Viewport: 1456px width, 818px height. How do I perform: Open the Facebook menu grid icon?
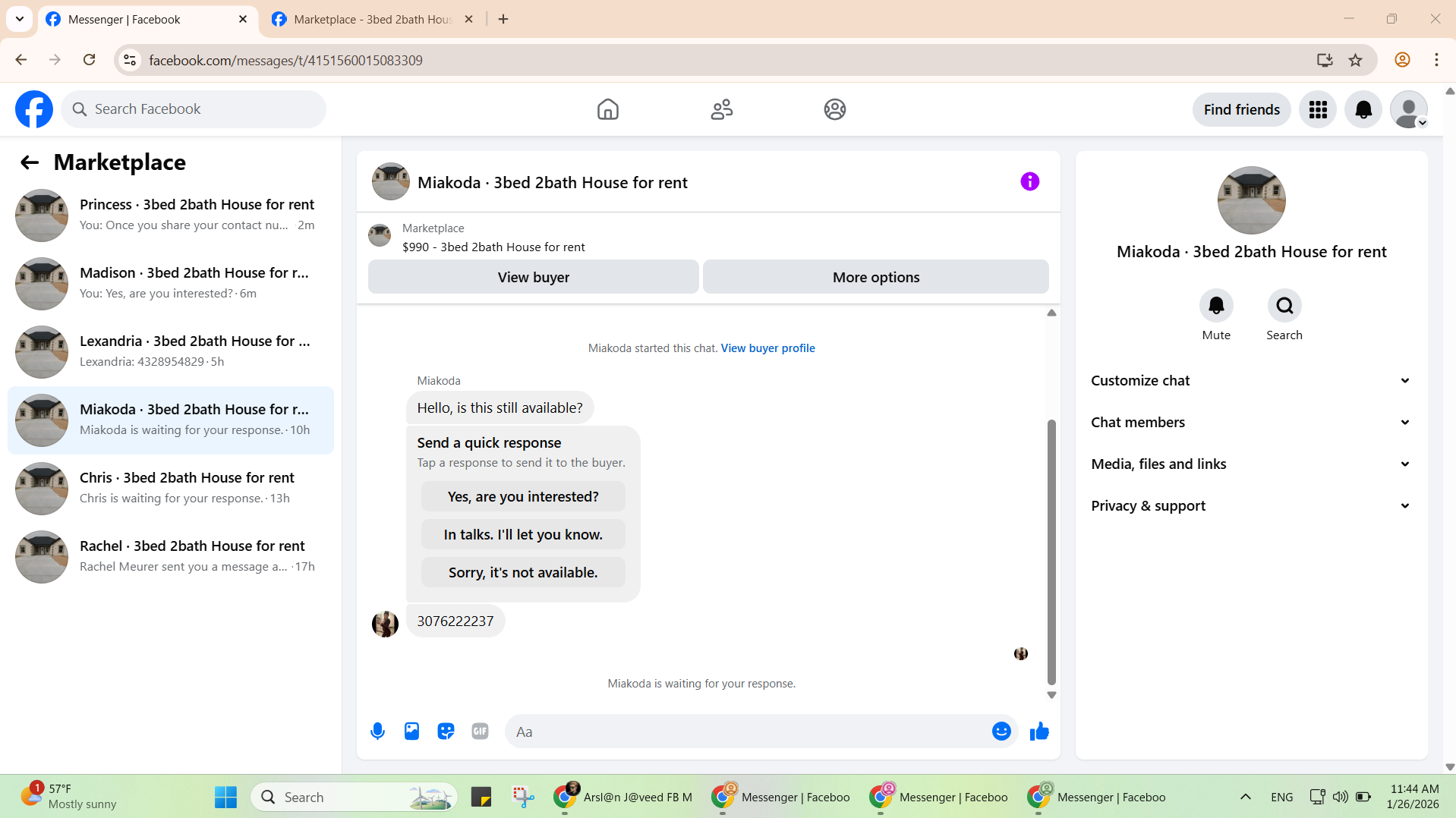pos(1318,109)
